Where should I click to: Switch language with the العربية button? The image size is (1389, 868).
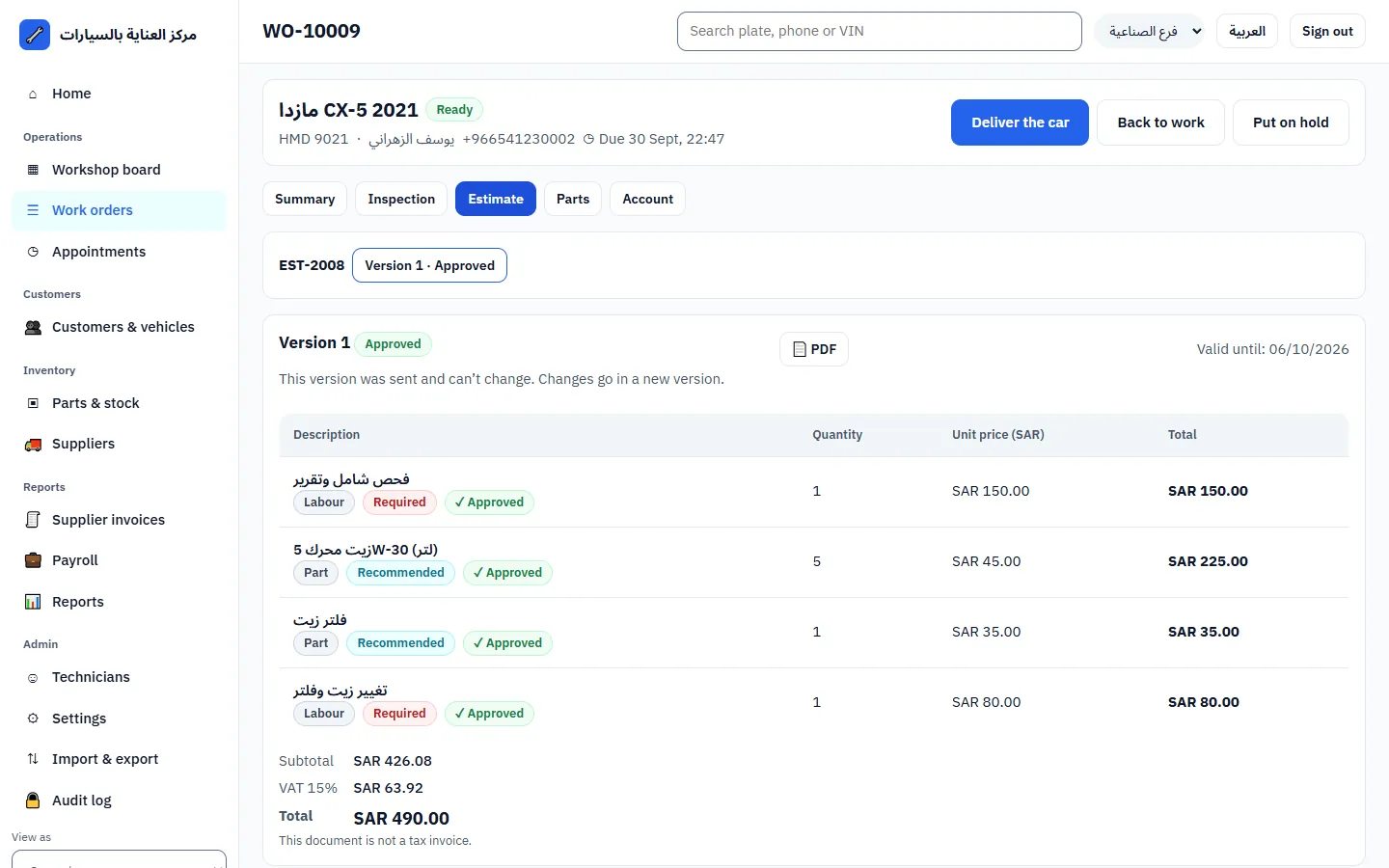[1247, 31]
